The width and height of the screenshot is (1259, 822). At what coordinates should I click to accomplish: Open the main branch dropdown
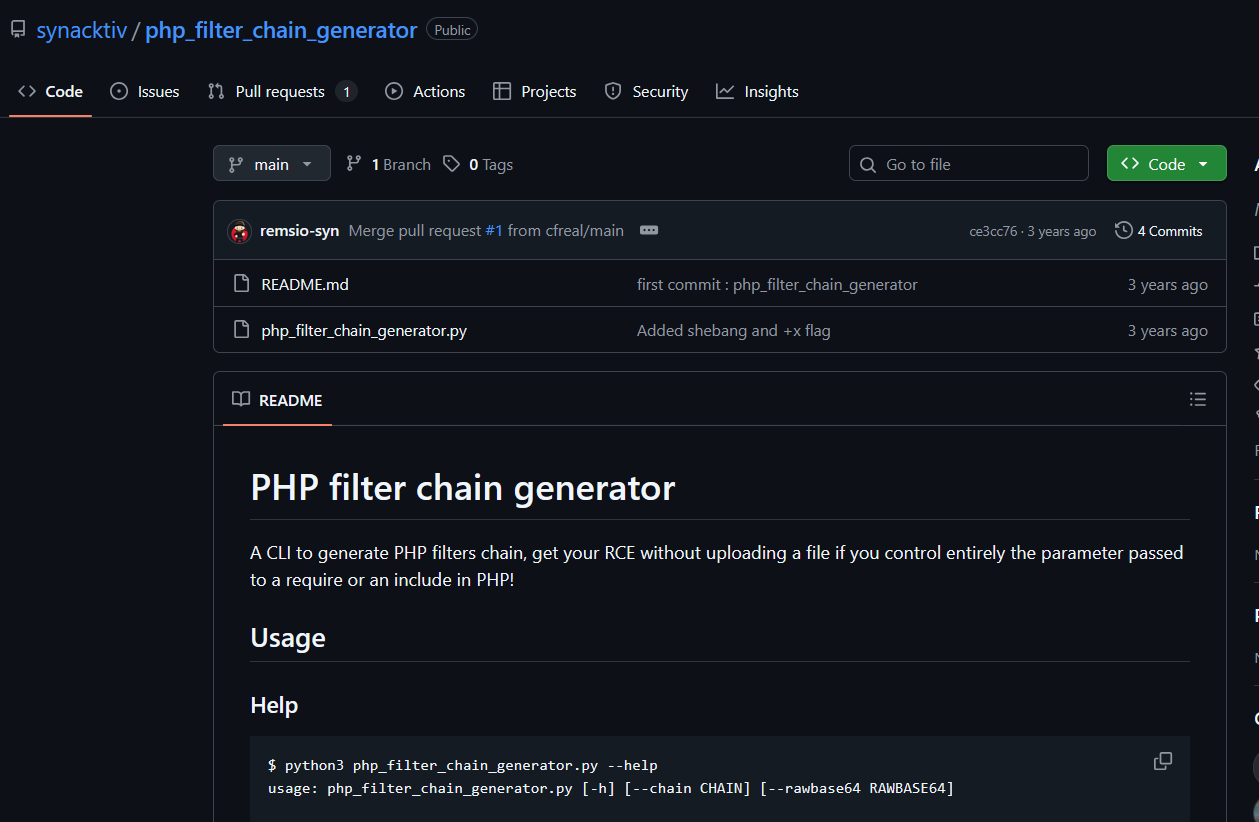click(271, 164)
